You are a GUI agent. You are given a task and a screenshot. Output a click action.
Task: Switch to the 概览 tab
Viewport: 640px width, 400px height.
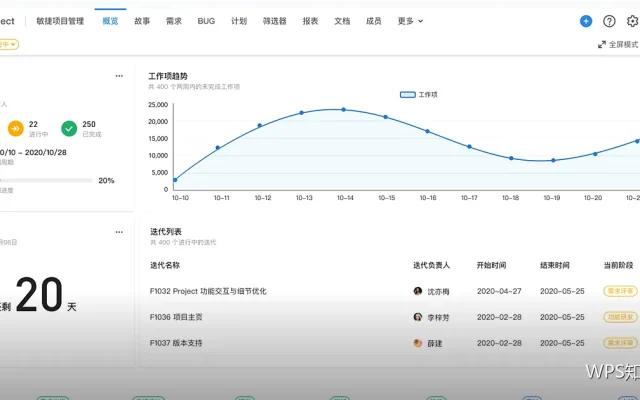110,21
